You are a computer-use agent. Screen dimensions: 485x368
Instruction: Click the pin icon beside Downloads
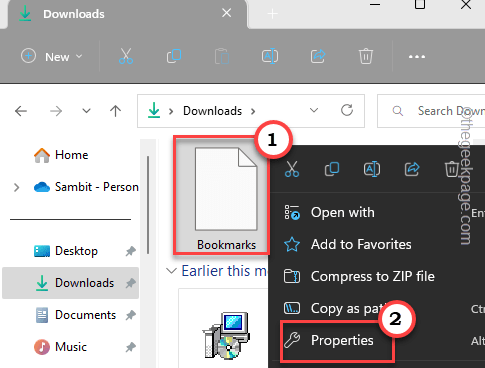[x=130, y=283]
